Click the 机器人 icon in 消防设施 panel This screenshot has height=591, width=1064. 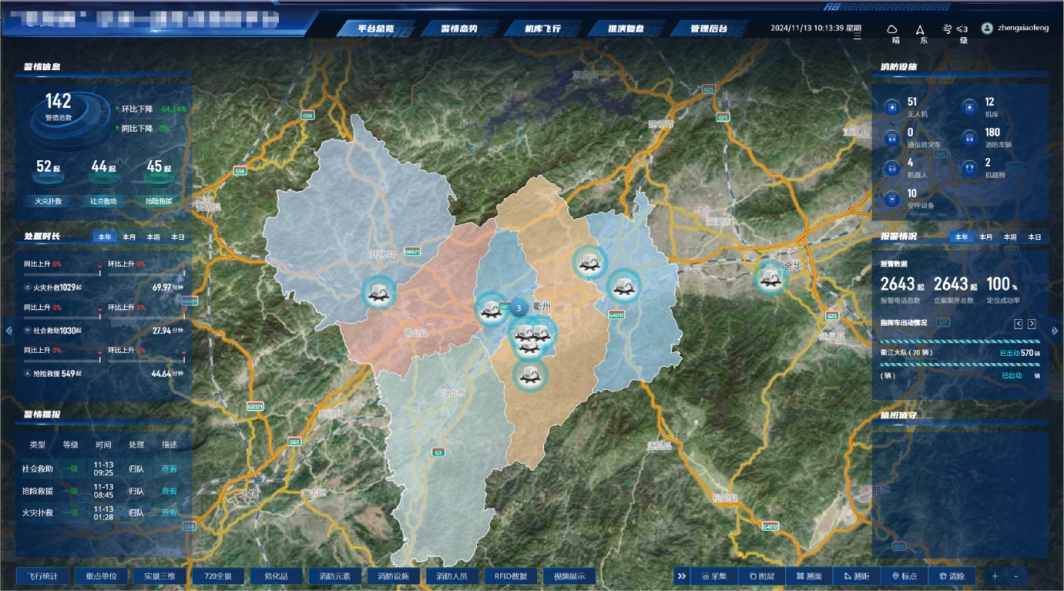tap(890, 167)
